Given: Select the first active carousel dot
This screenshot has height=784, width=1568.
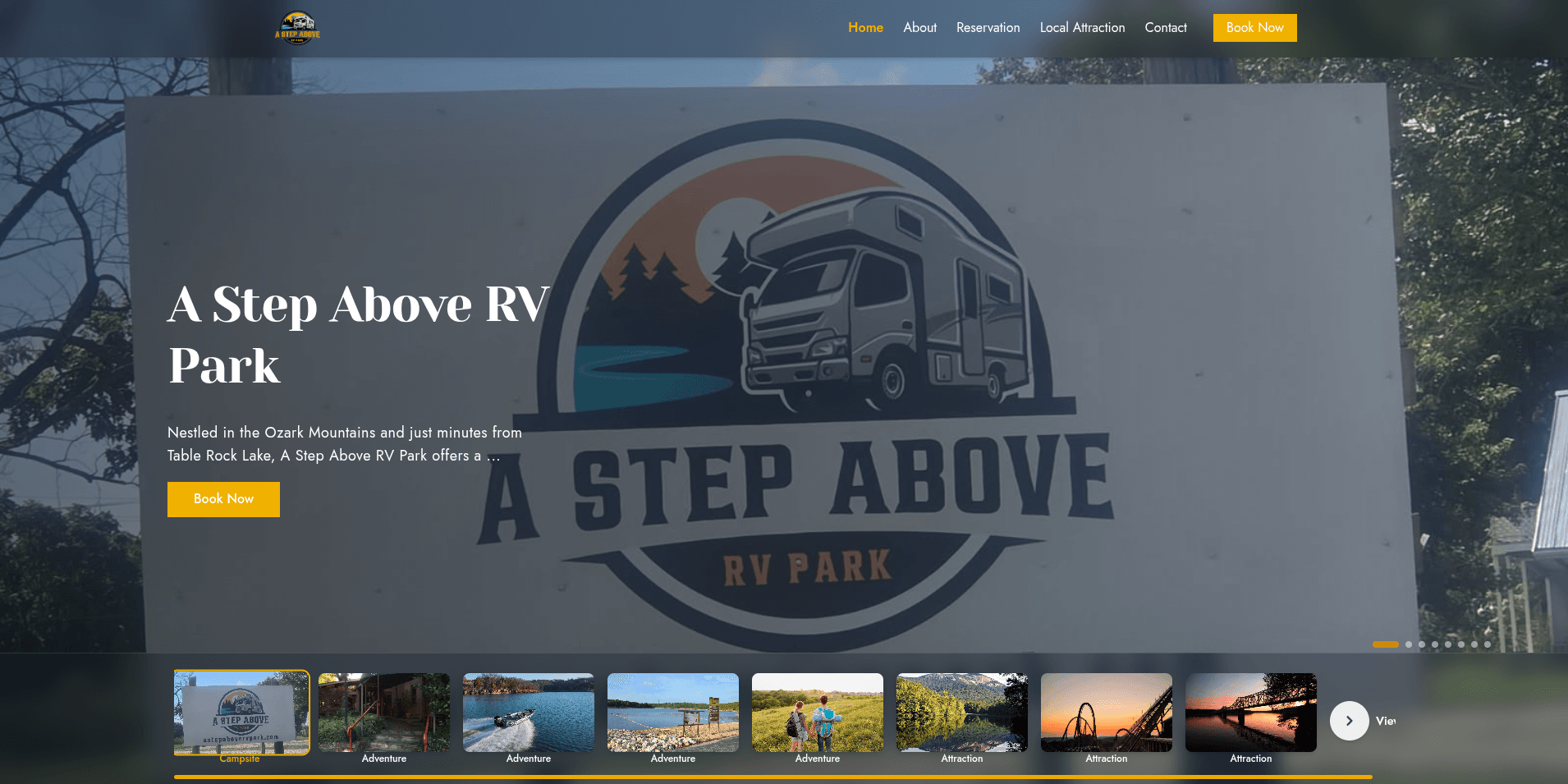Looking at the screenshot, I should [x=1386, y=644].
